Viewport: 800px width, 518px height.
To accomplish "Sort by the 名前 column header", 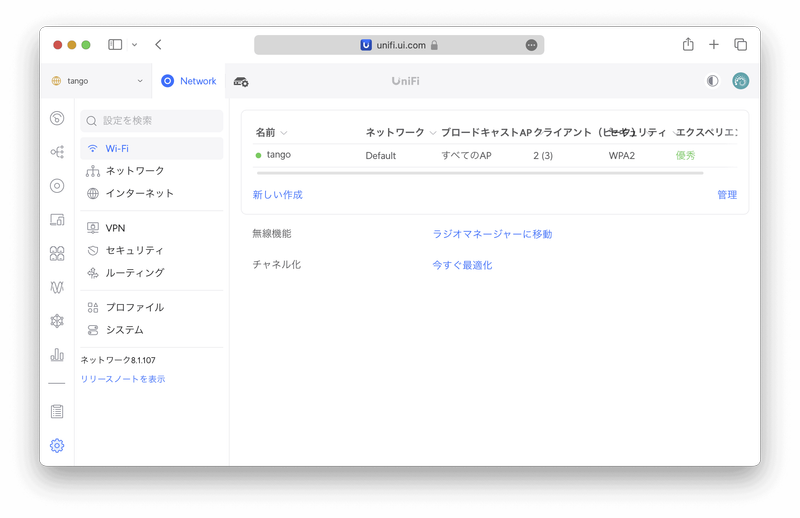I will [x=265, y=132].
